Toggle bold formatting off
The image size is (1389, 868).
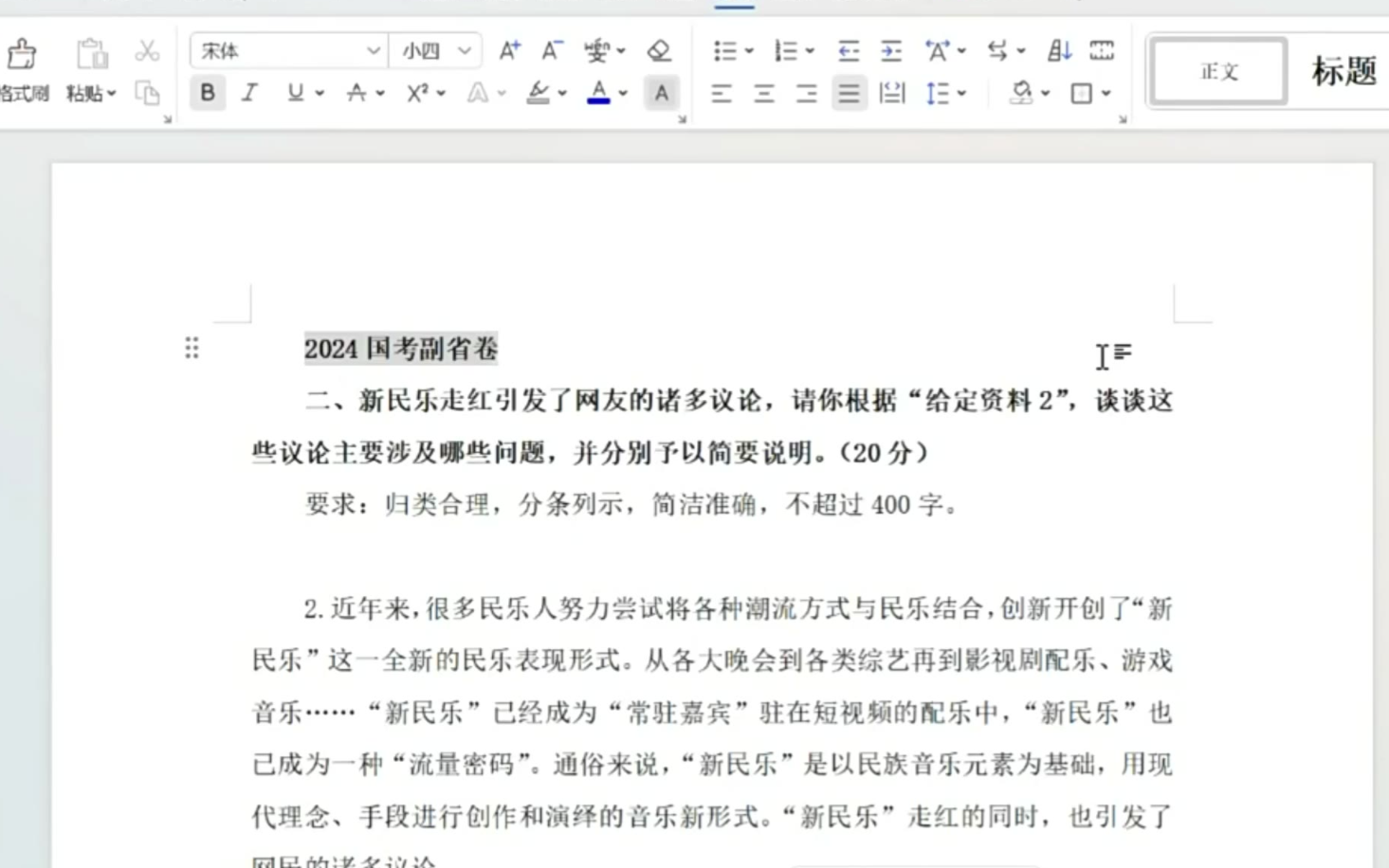(208, 93)
